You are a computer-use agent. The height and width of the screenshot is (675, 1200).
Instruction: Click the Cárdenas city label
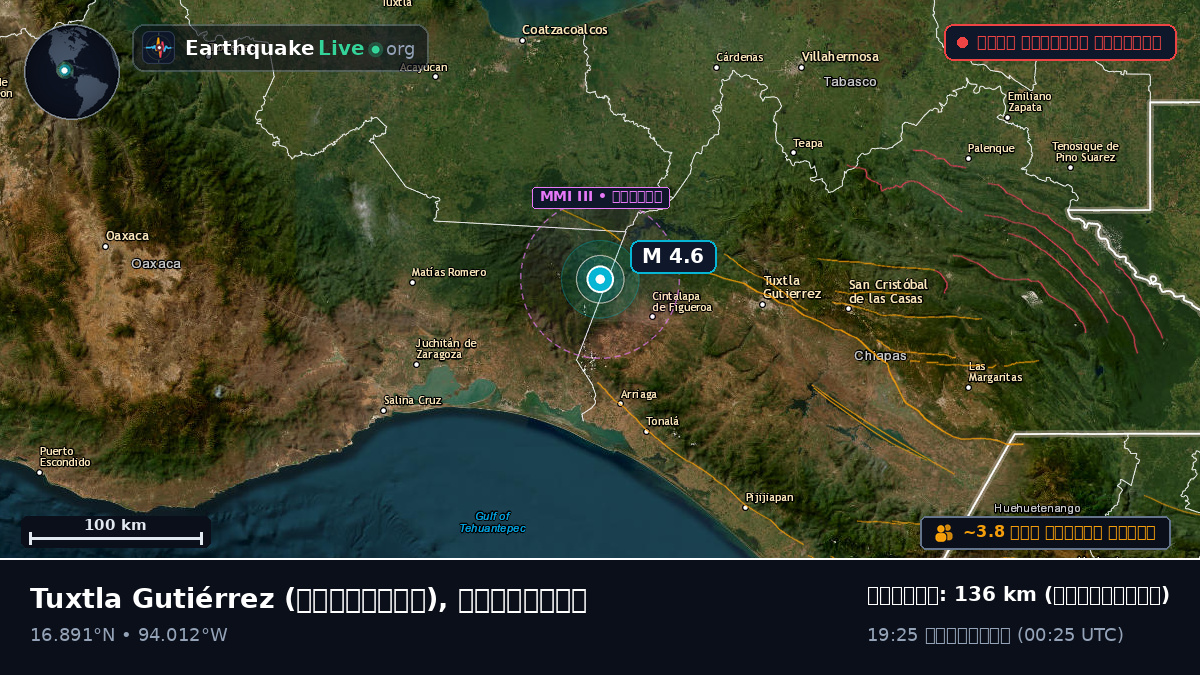point(740,58)
